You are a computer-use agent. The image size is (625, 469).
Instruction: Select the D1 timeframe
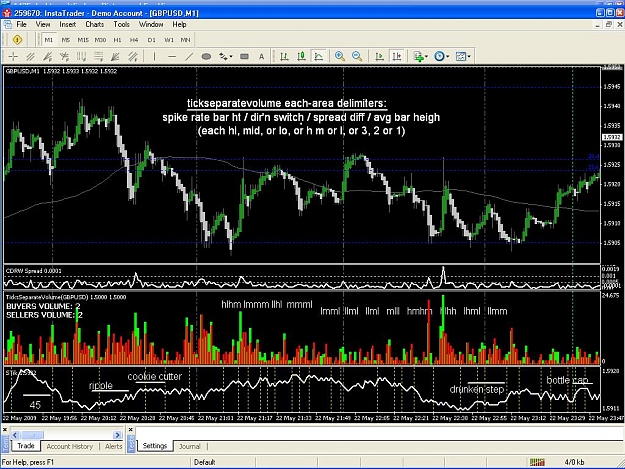tap(151, 40)
